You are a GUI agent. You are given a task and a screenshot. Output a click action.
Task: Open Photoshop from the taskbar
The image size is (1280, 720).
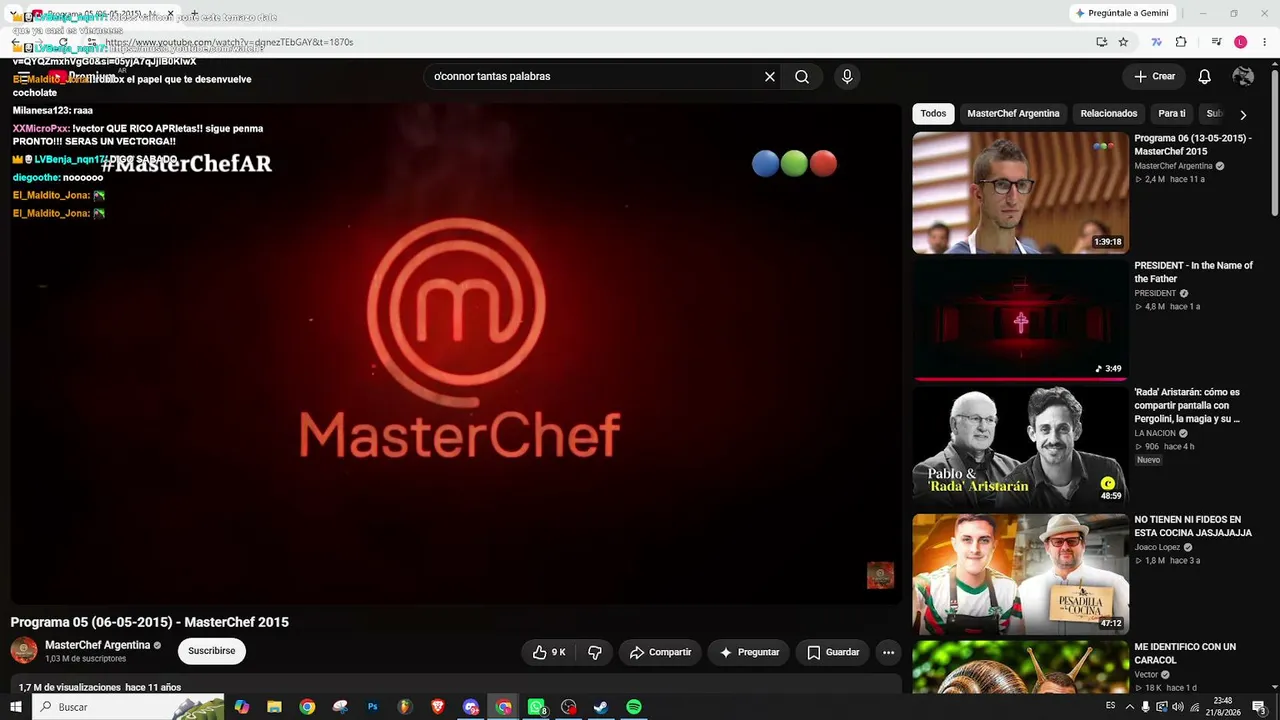click(x=372, y=707)
